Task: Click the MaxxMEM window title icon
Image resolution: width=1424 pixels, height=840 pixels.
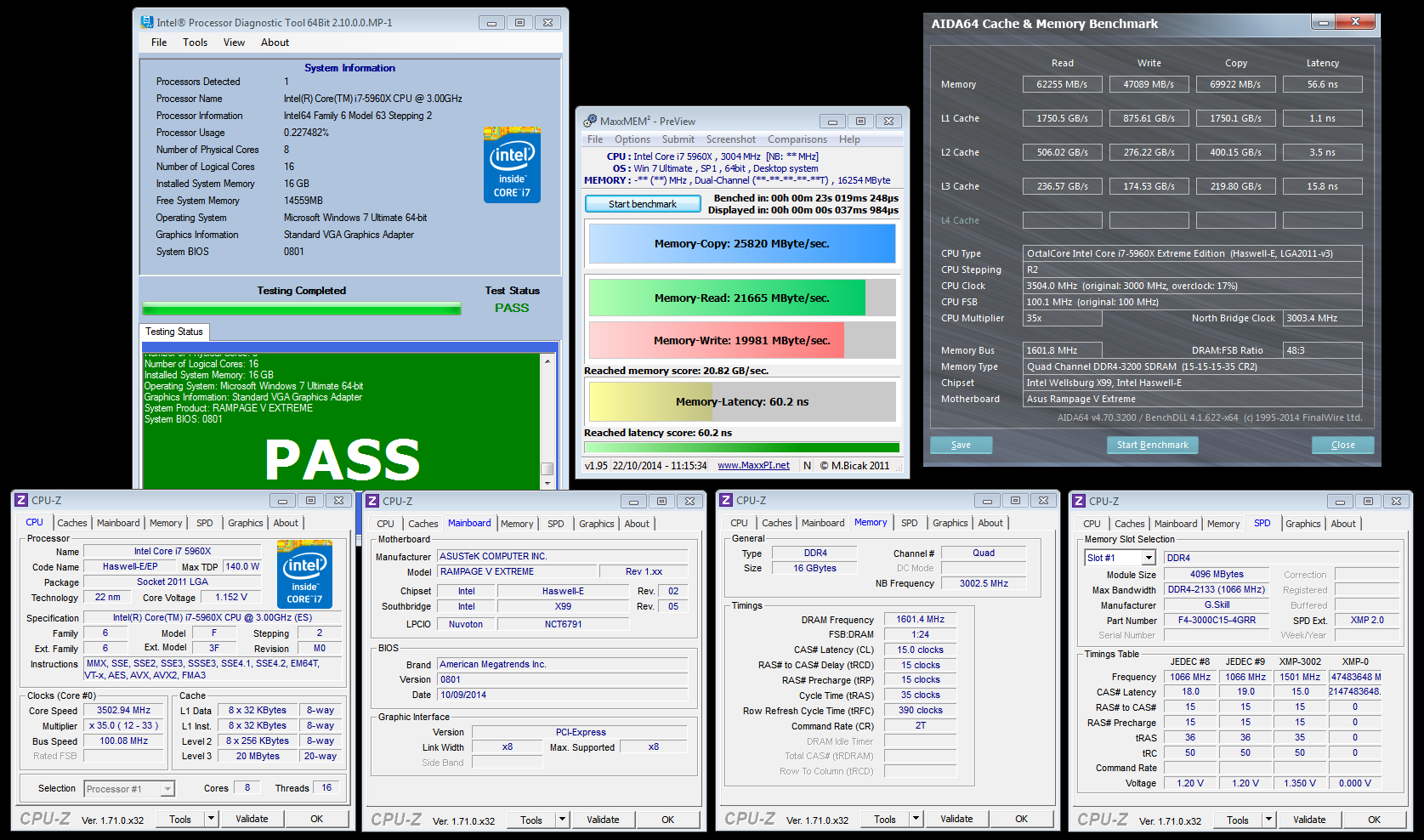Action: point(590,121)
